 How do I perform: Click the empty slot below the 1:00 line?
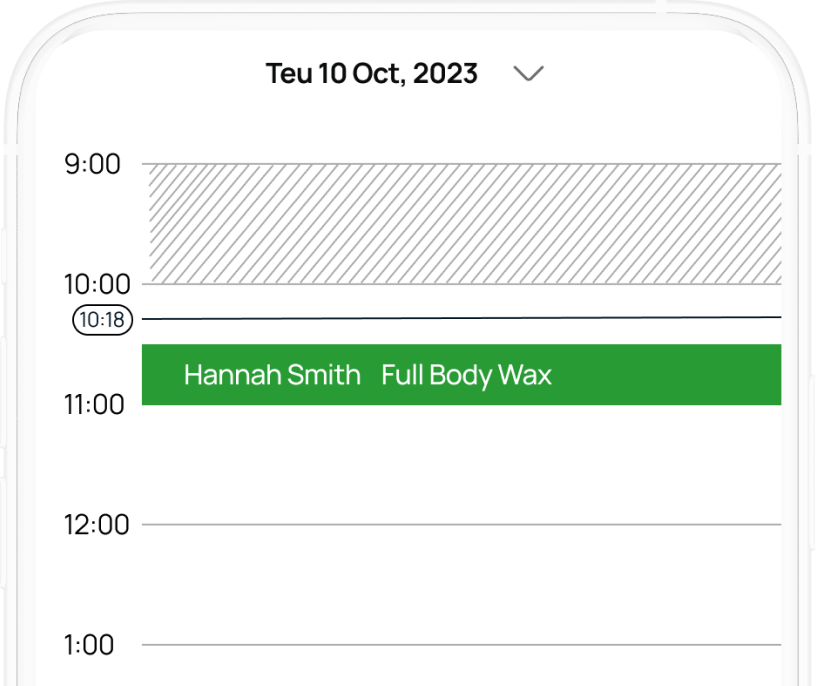[460, 667]
